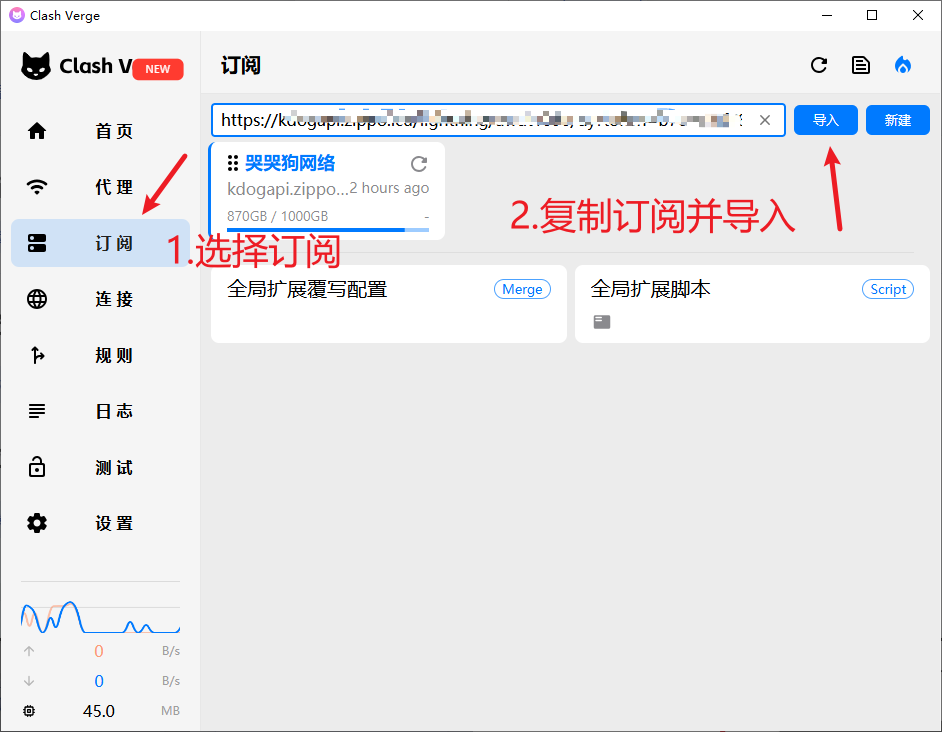This screenshot has width=942, height=732.
Task: Click the console icon under 全局扩展脚本
Action: tap(602, 322)
